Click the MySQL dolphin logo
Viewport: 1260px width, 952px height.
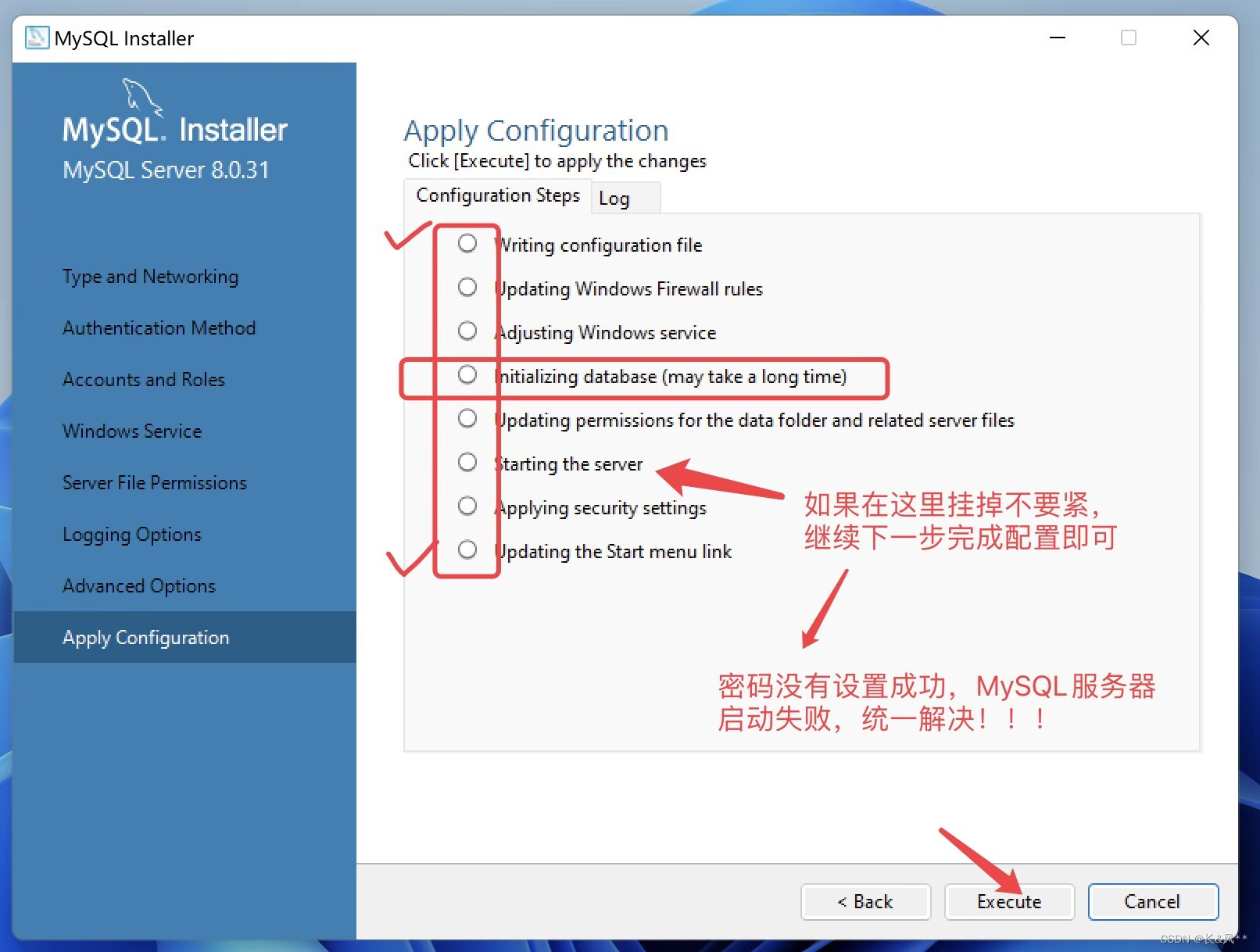(x=141, y=97)
